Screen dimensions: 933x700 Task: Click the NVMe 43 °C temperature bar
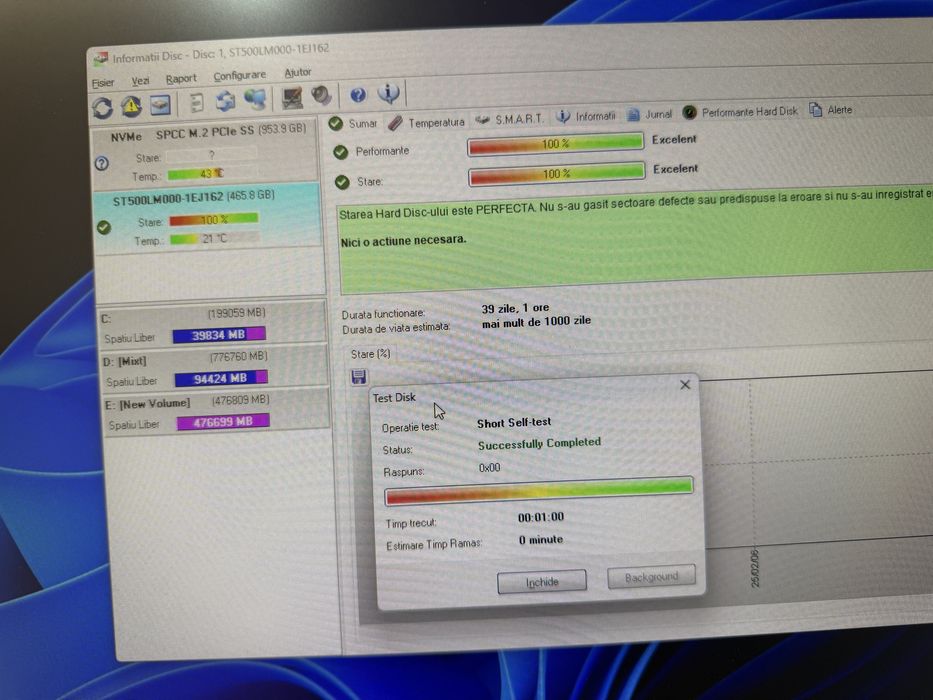coord(212,174)
